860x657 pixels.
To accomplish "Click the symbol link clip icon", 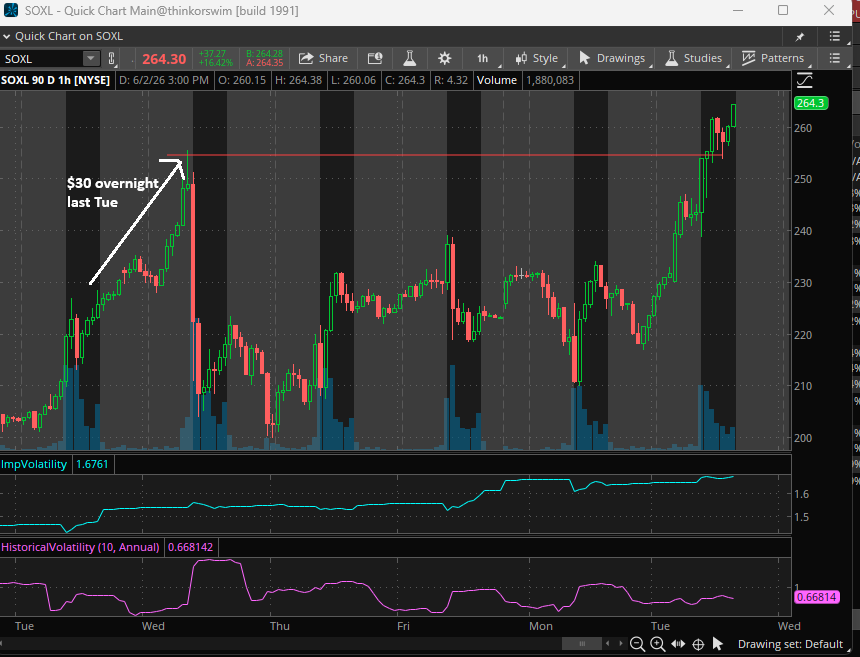I will point(111,59).
